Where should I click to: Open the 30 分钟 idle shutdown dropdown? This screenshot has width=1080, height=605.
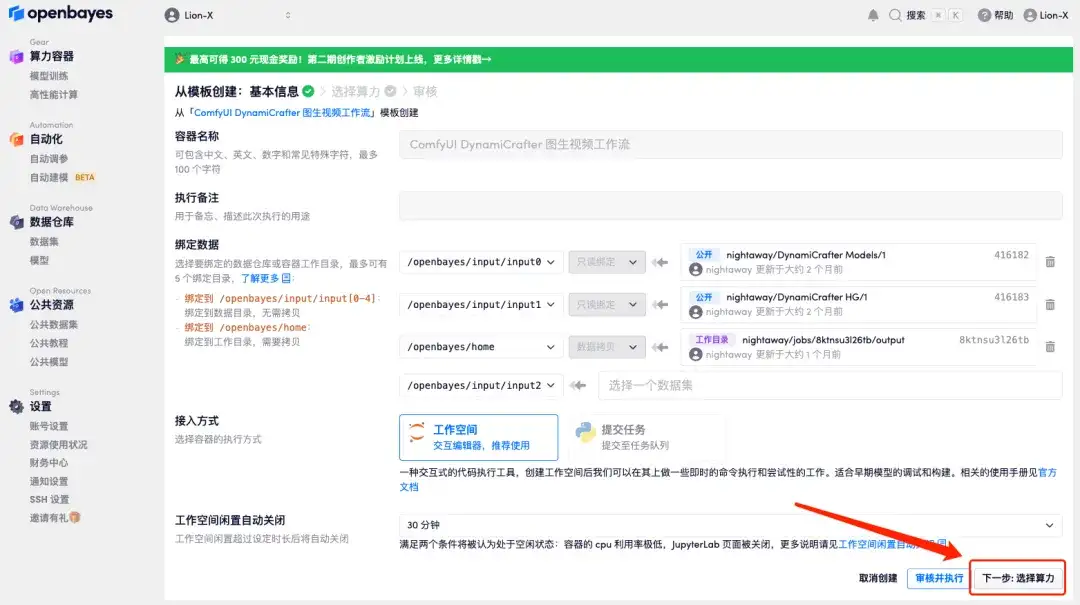[730, 525]
